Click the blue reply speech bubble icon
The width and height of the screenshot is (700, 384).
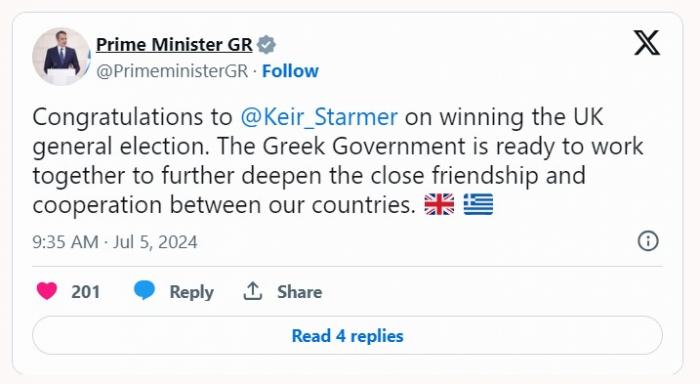pos(144,290)
